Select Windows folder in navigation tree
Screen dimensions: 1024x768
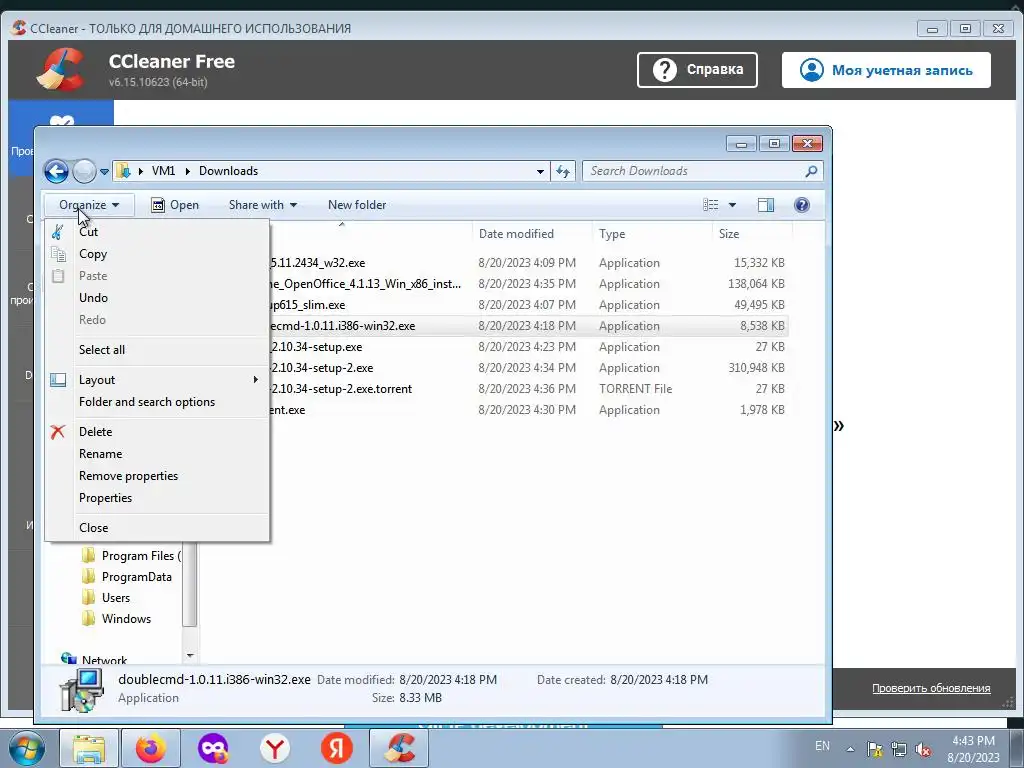[x=126, y=618]
